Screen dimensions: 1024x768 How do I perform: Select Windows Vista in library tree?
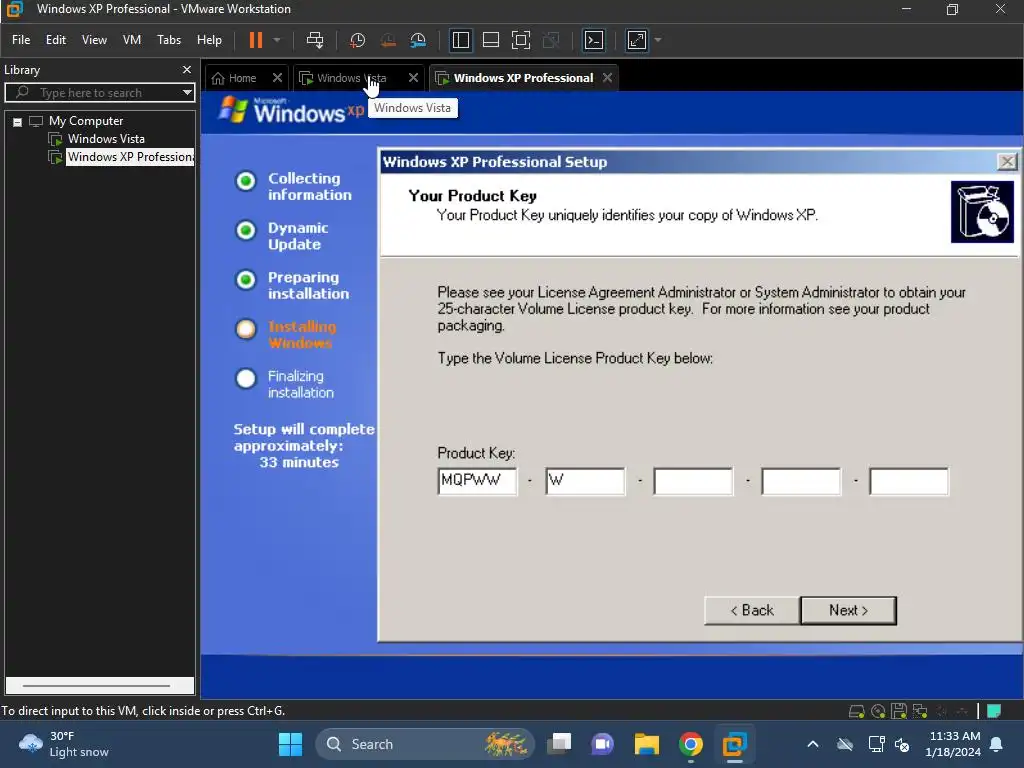[x=106, y=139]
